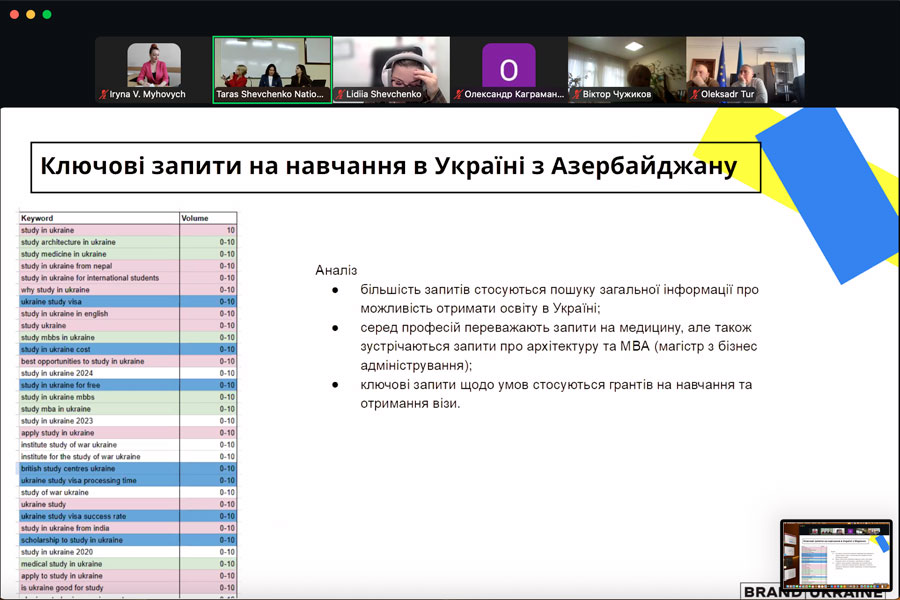
Task: Click muted mic icon beside Iryna V. Myhovych
Action: (103, 94)
